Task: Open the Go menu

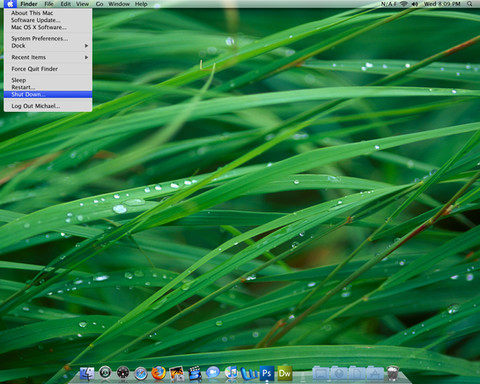Action: (x=99, y=4)
